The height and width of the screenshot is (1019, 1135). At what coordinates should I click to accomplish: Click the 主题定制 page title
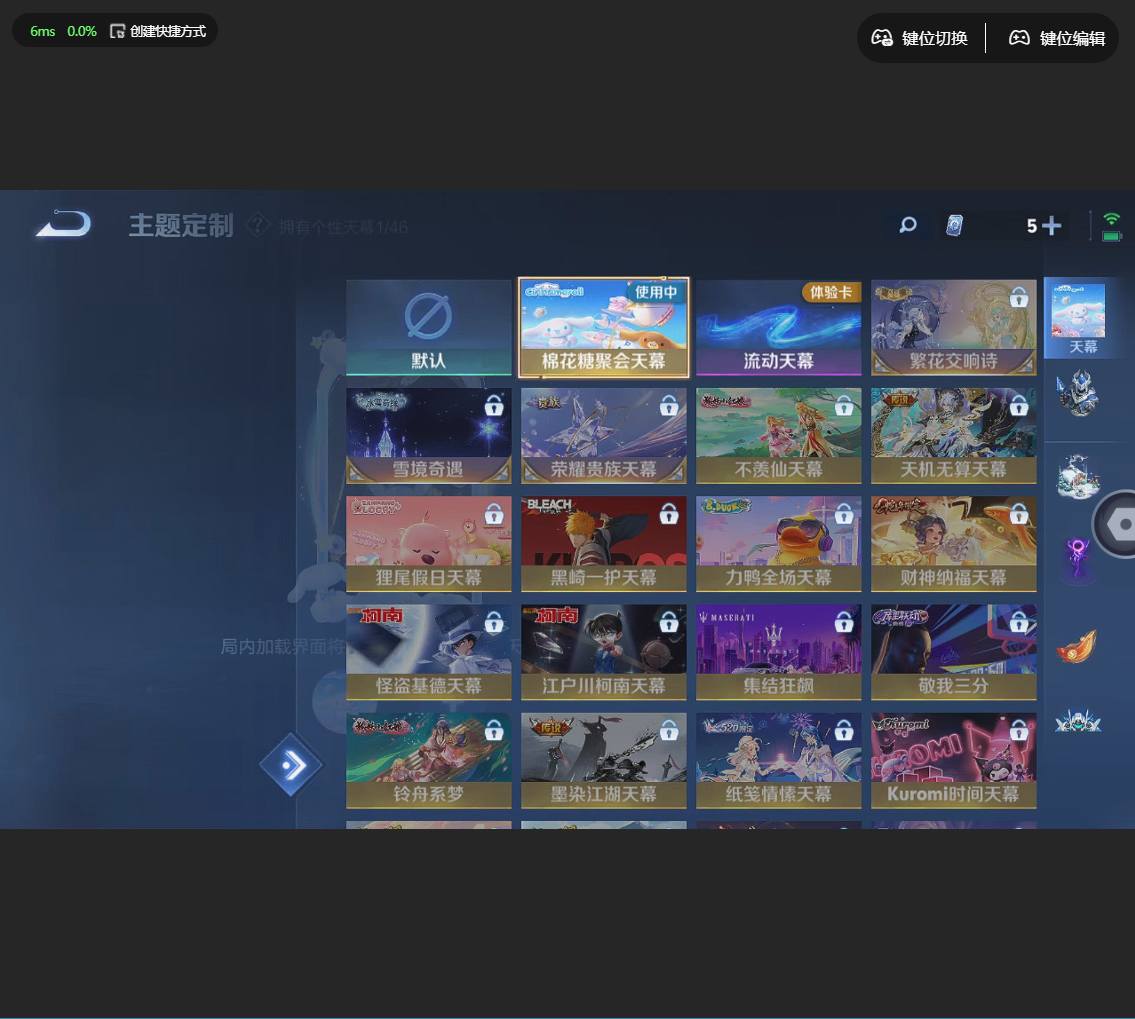click(181, 225)
